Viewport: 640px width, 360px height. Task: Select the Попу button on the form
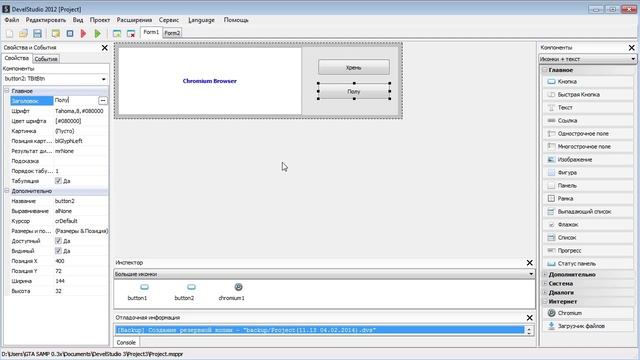[x=354, y=91]
